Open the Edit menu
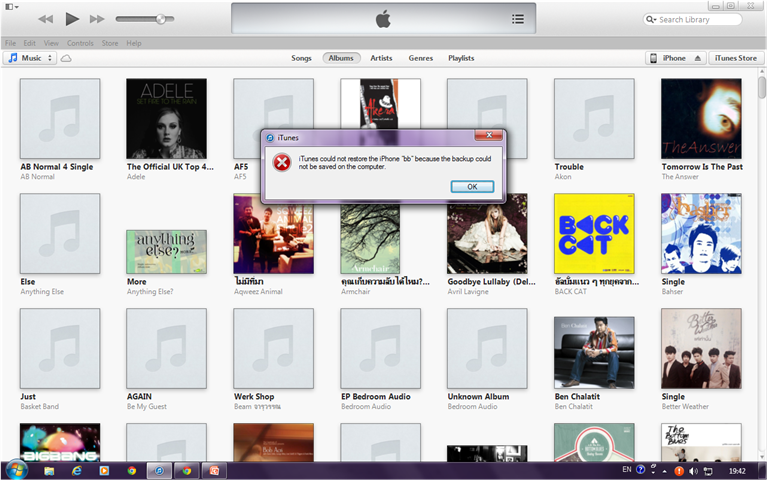 coord(29,43)
